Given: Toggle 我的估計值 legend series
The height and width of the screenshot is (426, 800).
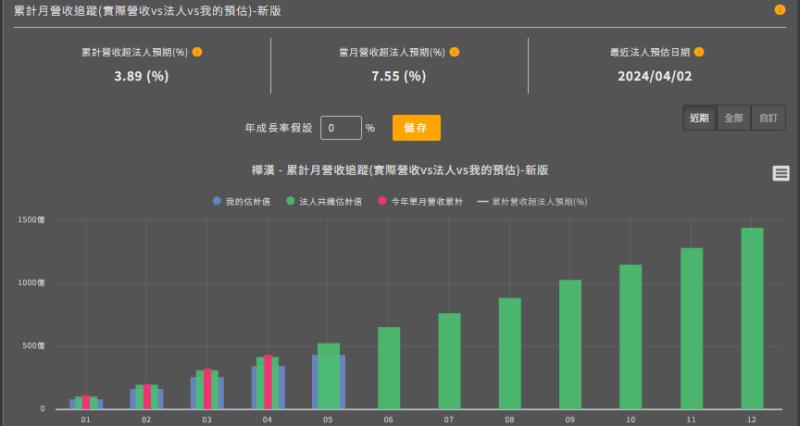Looking at the screenshot, I should pyautogui.click(x=242, y=202).
